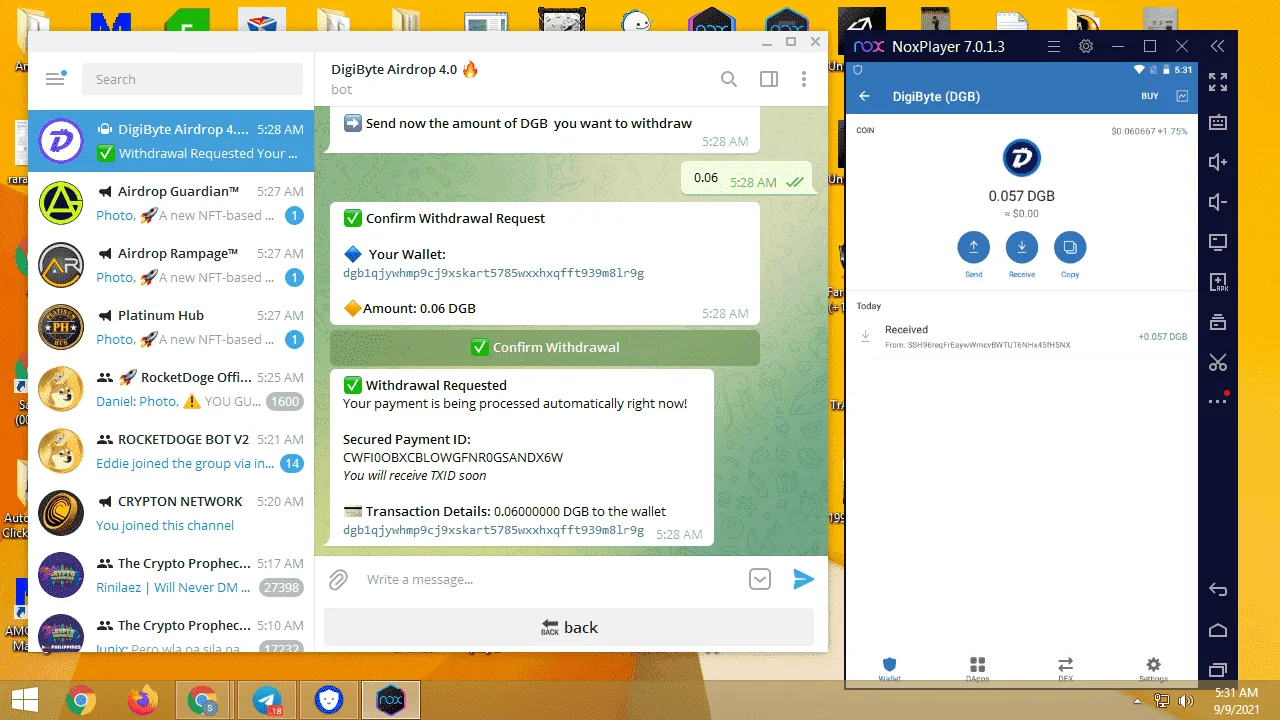
Task: Decrease NoxPlayer volume
Action: (x=1218, y=202)
